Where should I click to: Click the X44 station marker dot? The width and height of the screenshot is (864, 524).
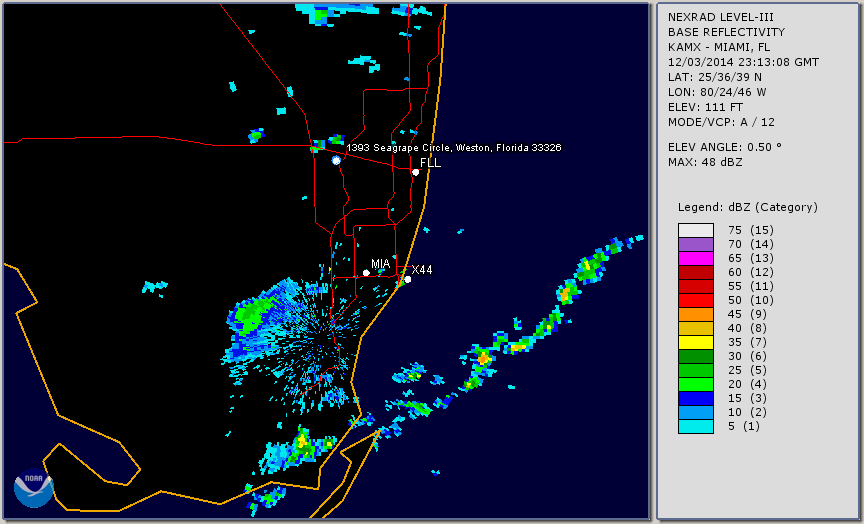(x=408, y=280)
